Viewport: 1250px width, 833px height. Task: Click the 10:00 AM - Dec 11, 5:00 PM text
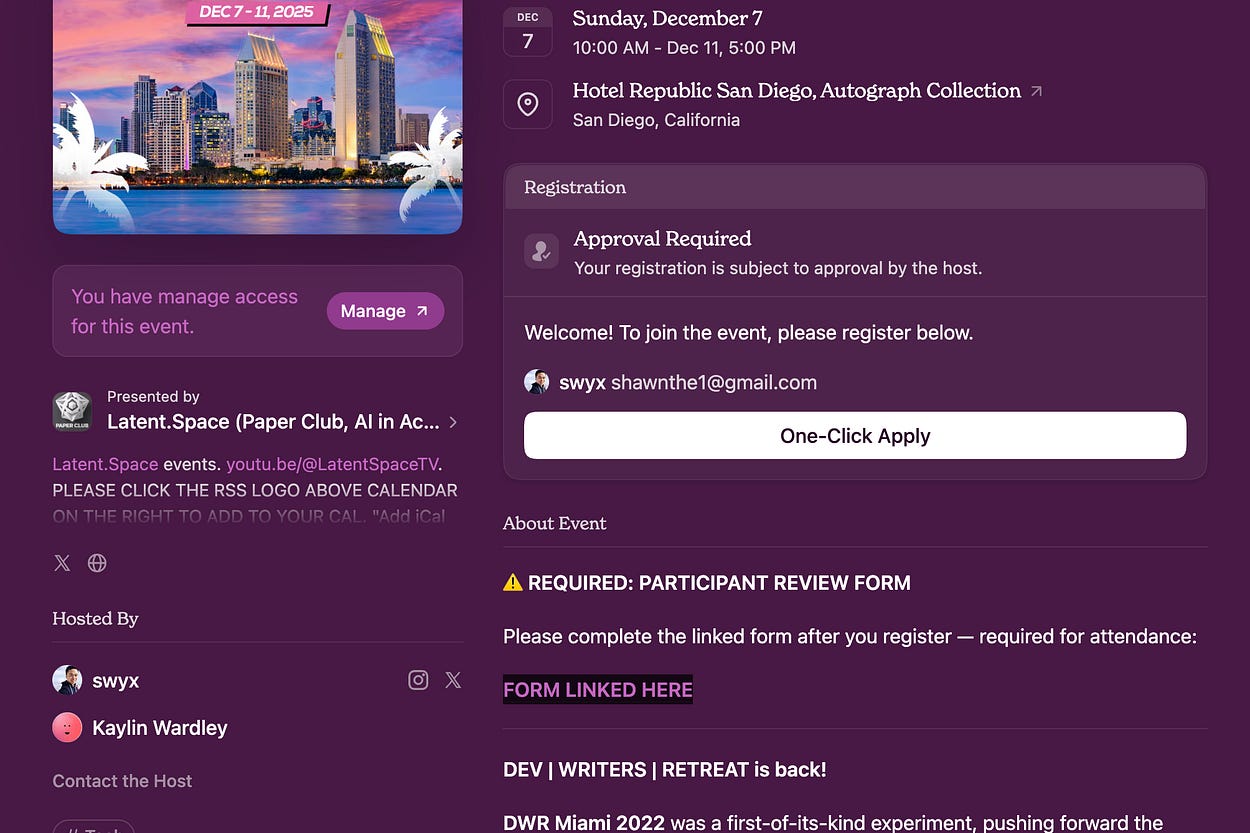684,47
